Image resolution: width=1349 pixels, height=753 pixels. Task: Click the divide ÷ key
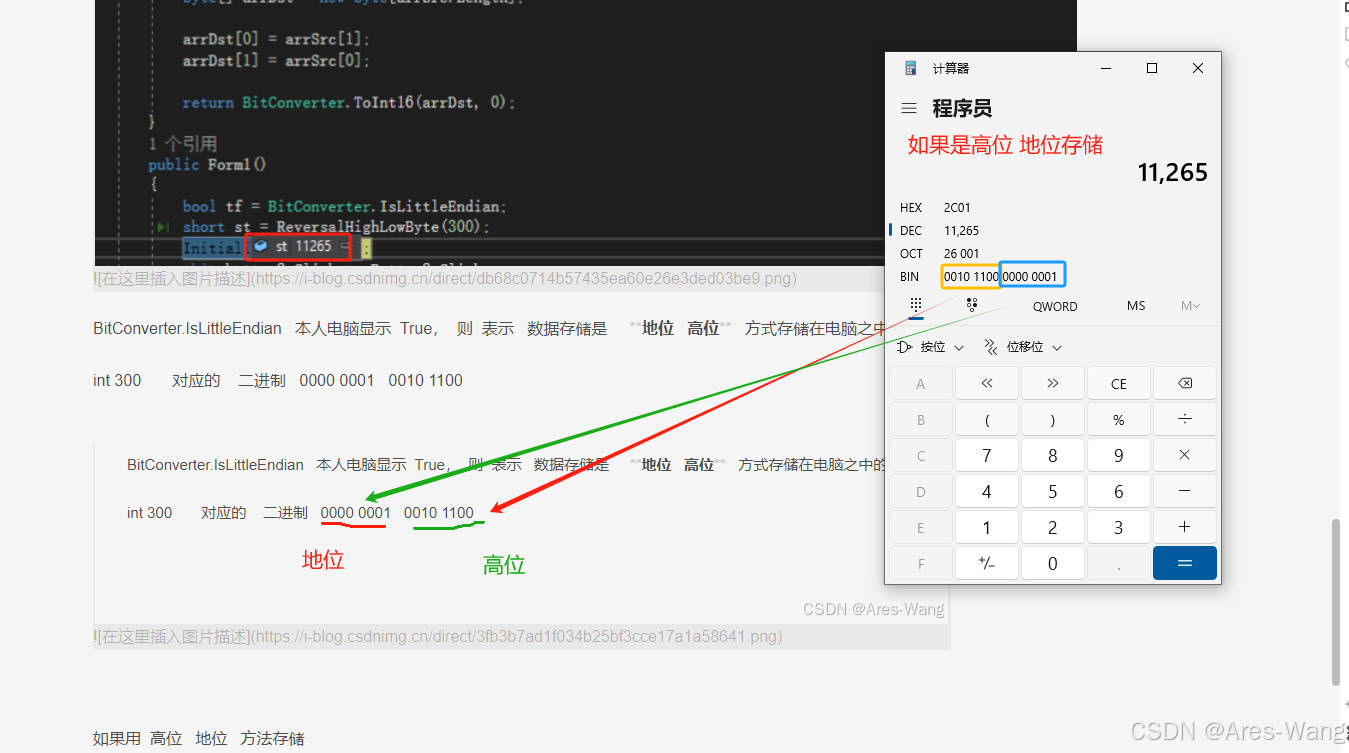click(1185, 420)
